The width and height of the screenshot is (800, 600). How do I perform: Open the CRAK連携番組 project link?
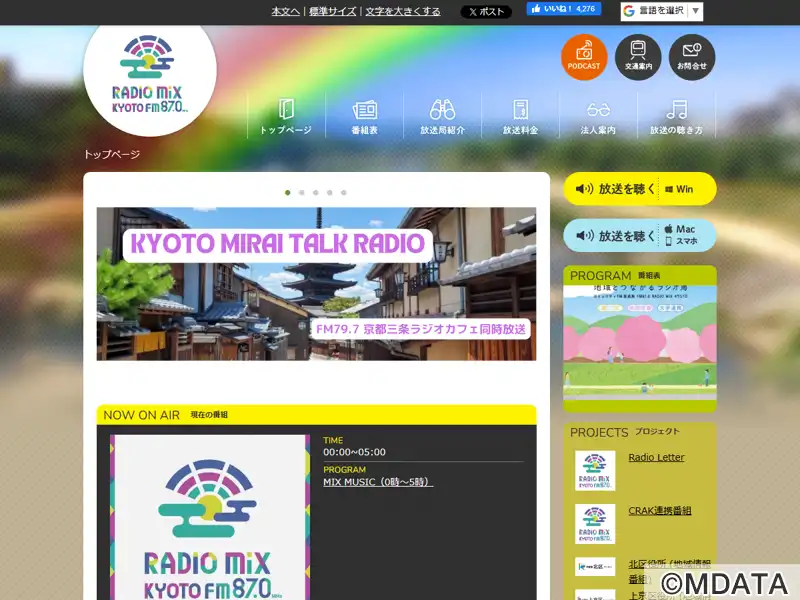660,510
